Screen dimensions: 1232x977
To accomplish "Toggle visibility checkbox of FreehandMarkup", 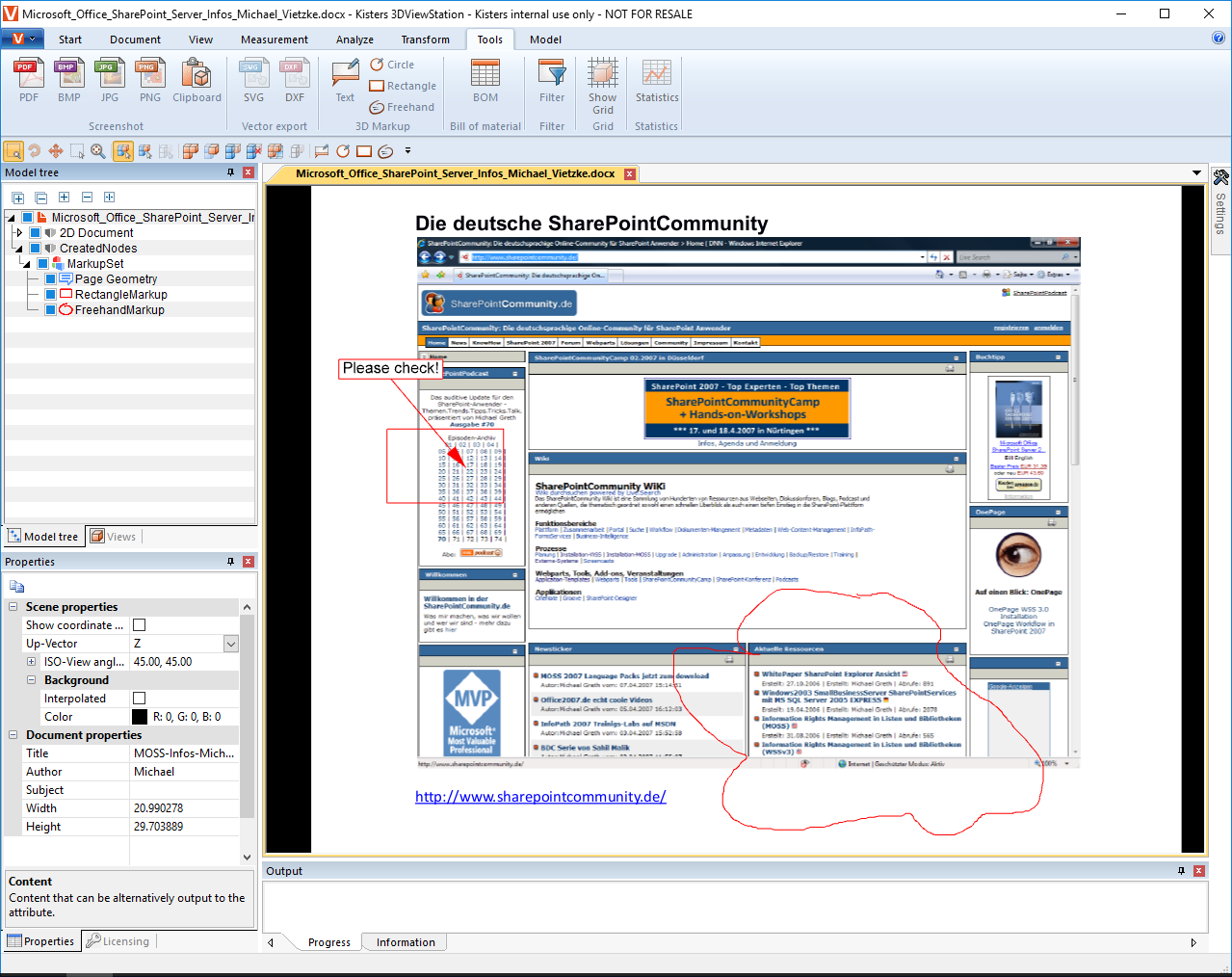I will pyautogui.click(x=50, y=310).
